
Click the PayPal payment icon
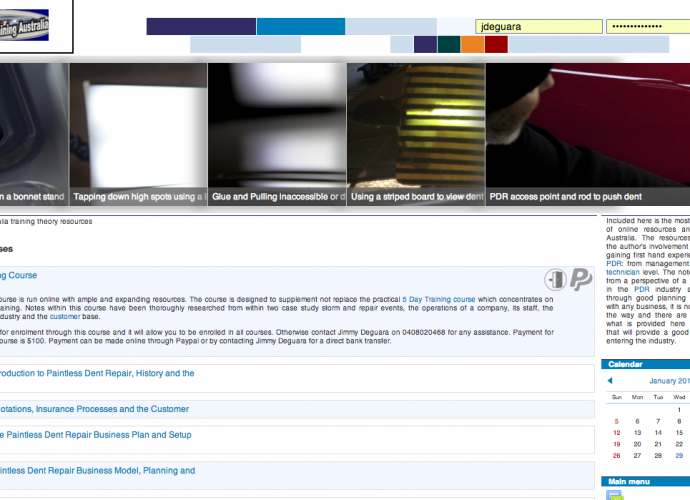coord(581,279)
